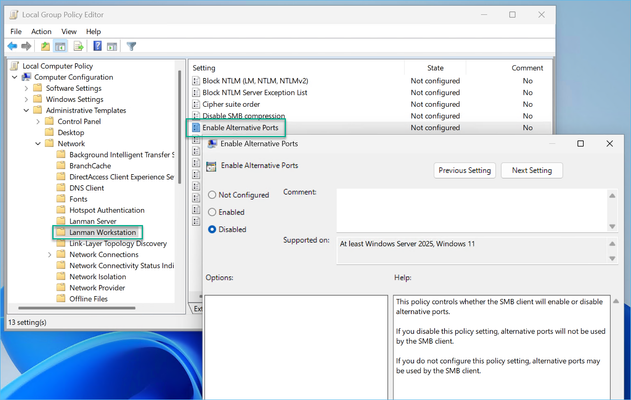Image resolution: width=631 pixels, height=400 pixels.
Task: Click the Fonts folder icon
Action: [x=61, y=199]
